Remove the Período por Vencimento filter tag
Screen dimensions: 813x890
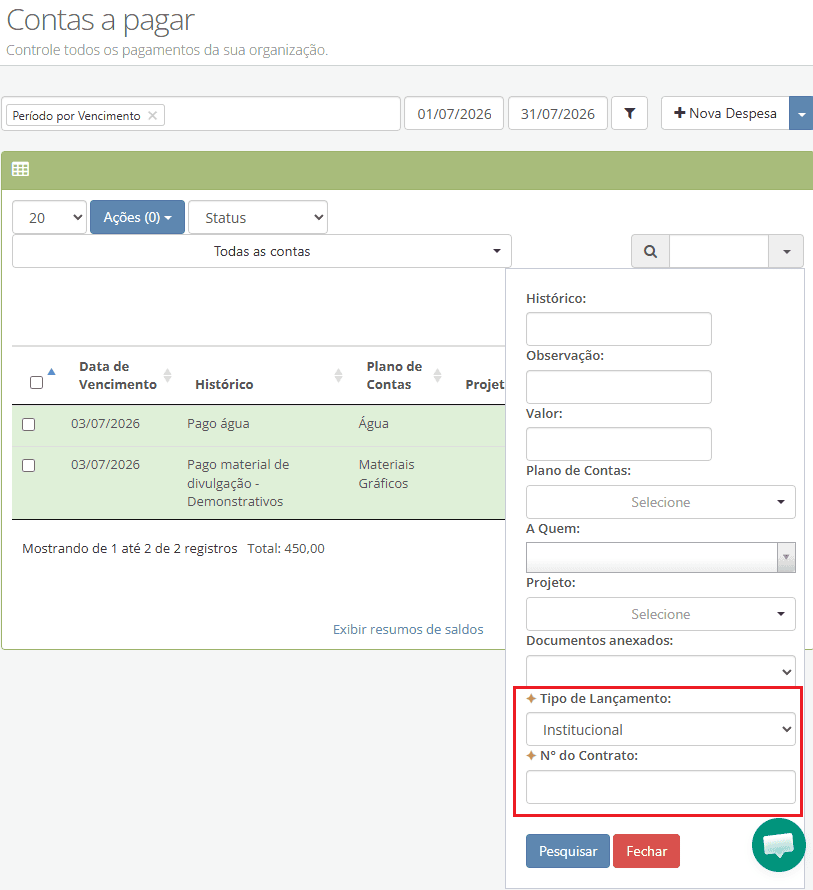tap(152, 115)
